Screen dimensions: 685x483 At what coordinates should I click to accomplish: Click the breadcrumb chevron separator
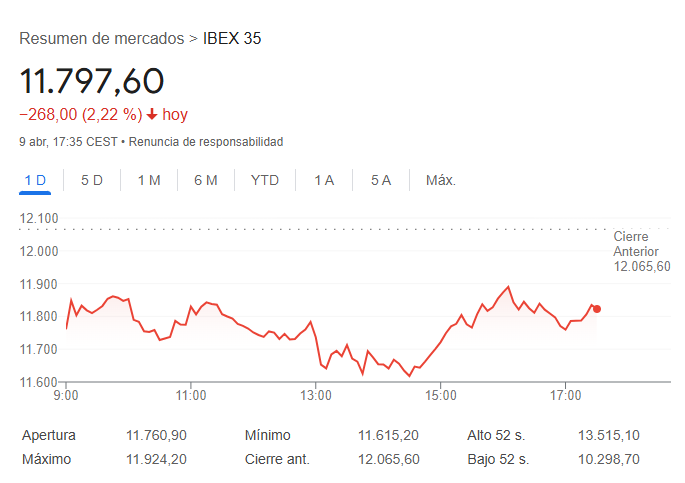[193, 39]
